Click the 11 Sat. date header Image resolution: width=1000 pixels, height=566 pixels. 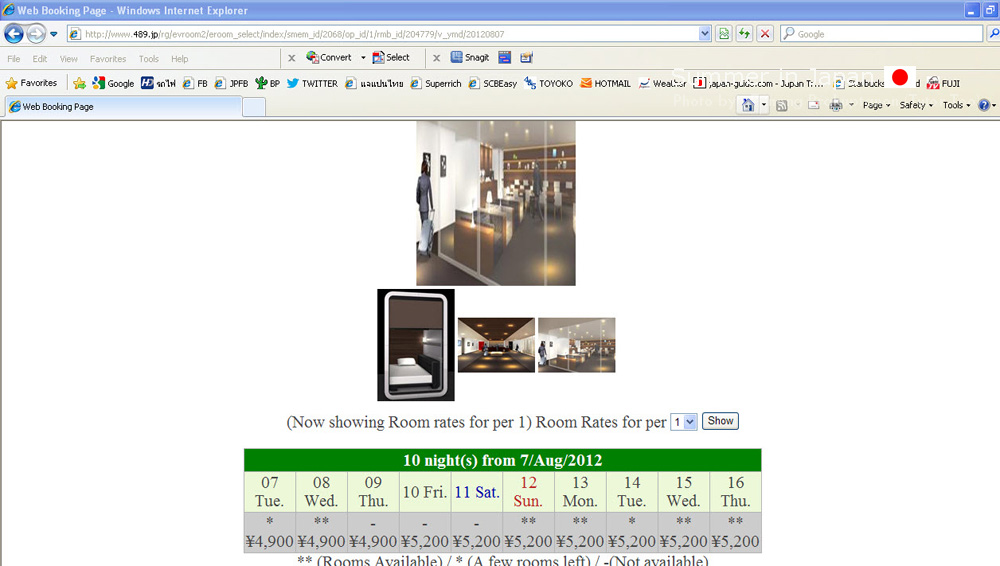(x=476, y=492)
